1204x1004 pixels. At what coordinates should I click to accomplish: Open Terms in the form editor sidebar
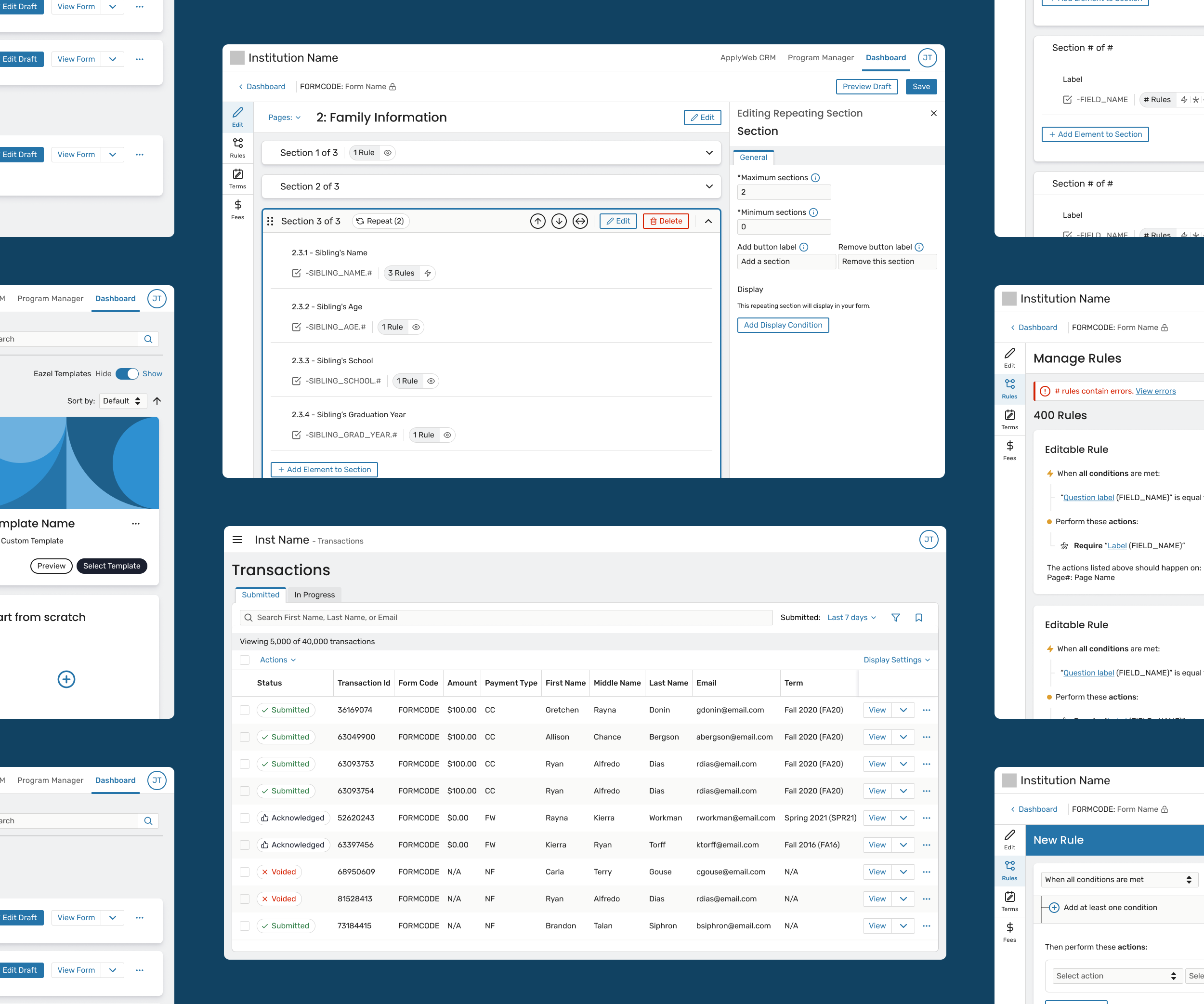[237, 178]
